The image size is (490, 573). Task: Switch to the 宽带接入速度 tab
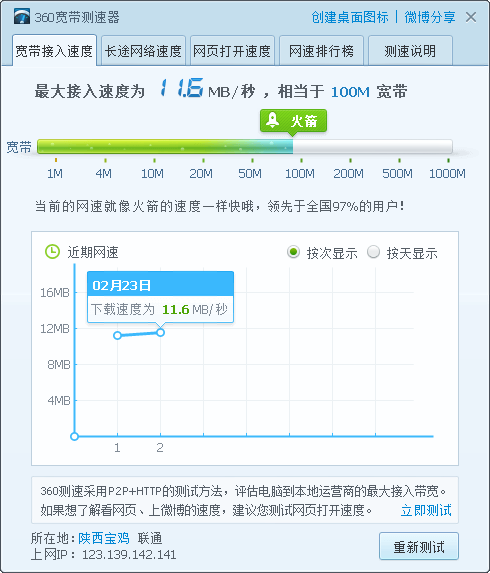54,51
